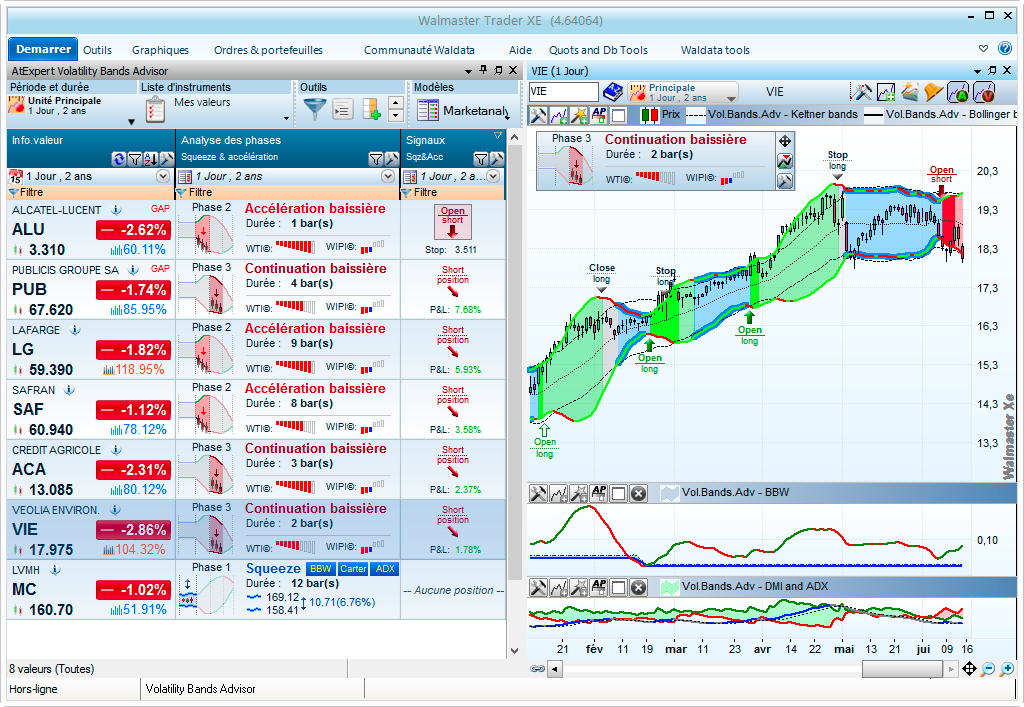Image resolution: width=1024 pixels, height=707 pixels.
Task: Click the filter icon in Analyse des phases header
Action: click(376, 159)
